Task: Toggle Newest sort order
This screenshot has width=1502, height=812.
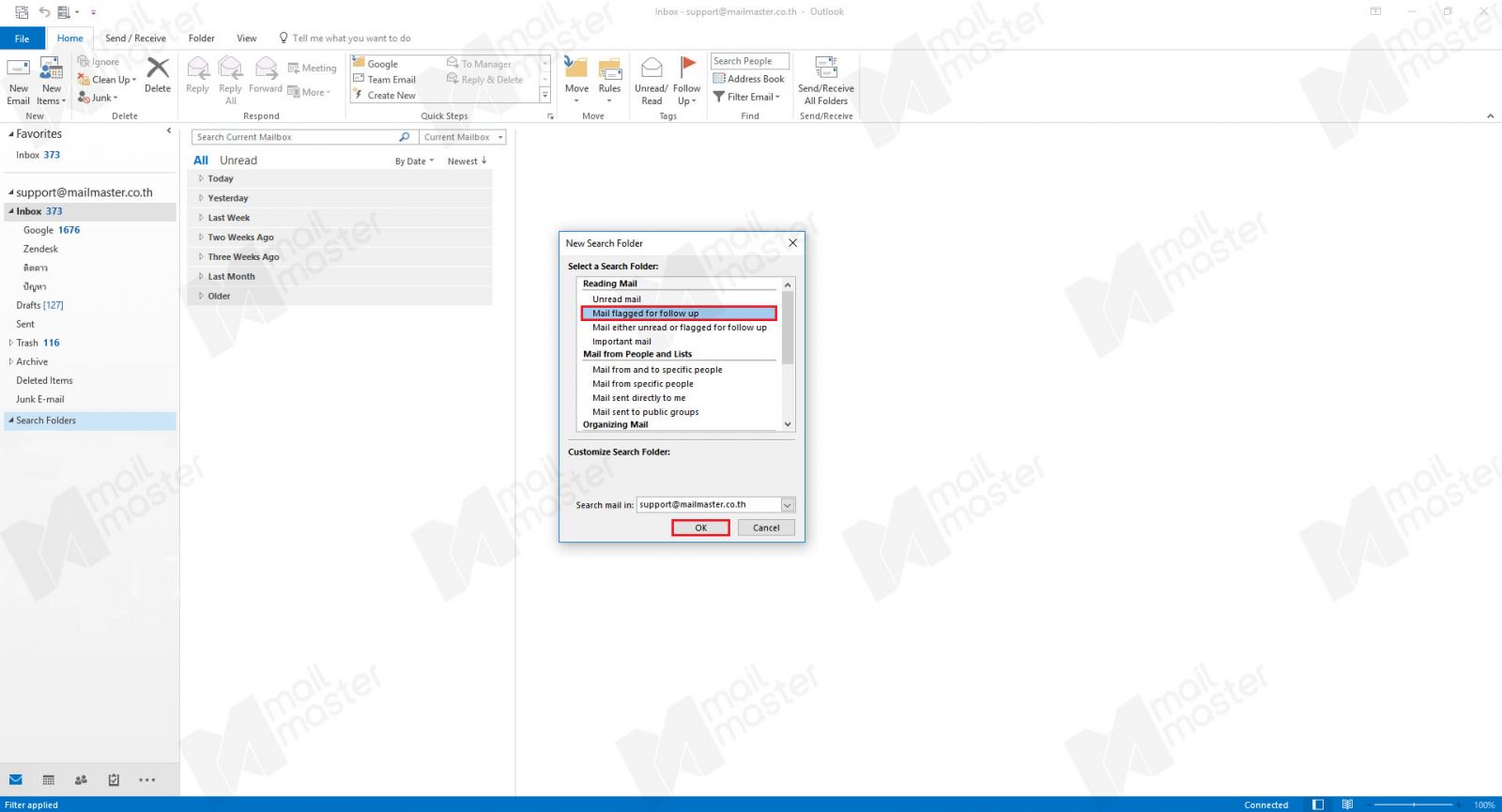Action: 467,161
